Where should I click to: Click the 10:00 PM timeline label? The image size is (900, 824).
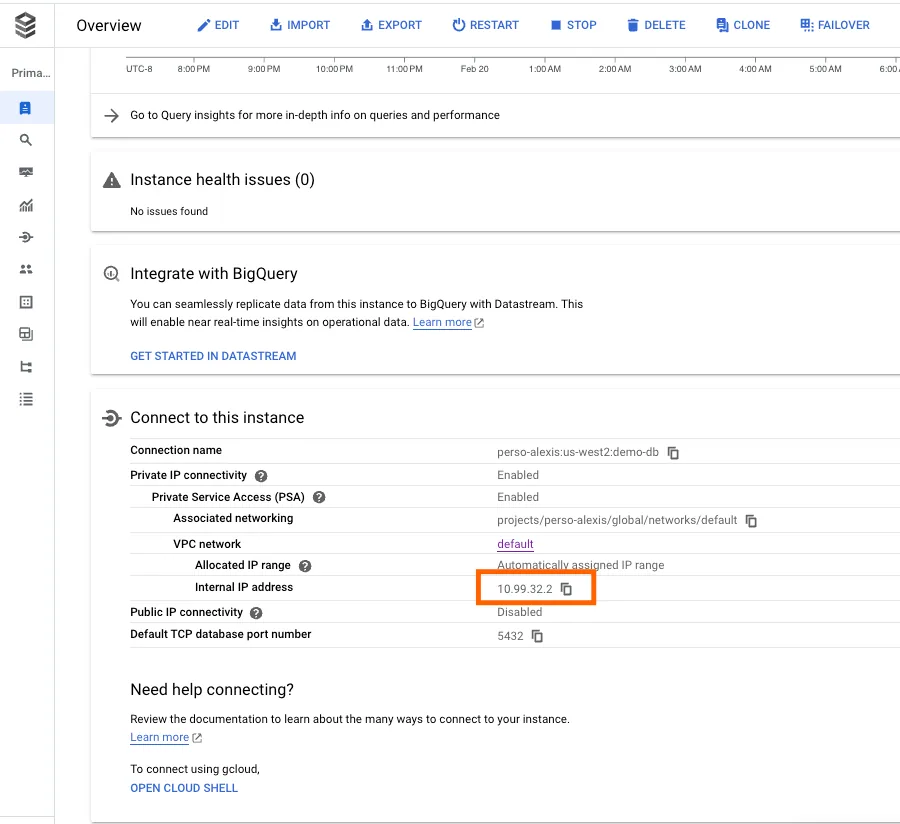334,69
